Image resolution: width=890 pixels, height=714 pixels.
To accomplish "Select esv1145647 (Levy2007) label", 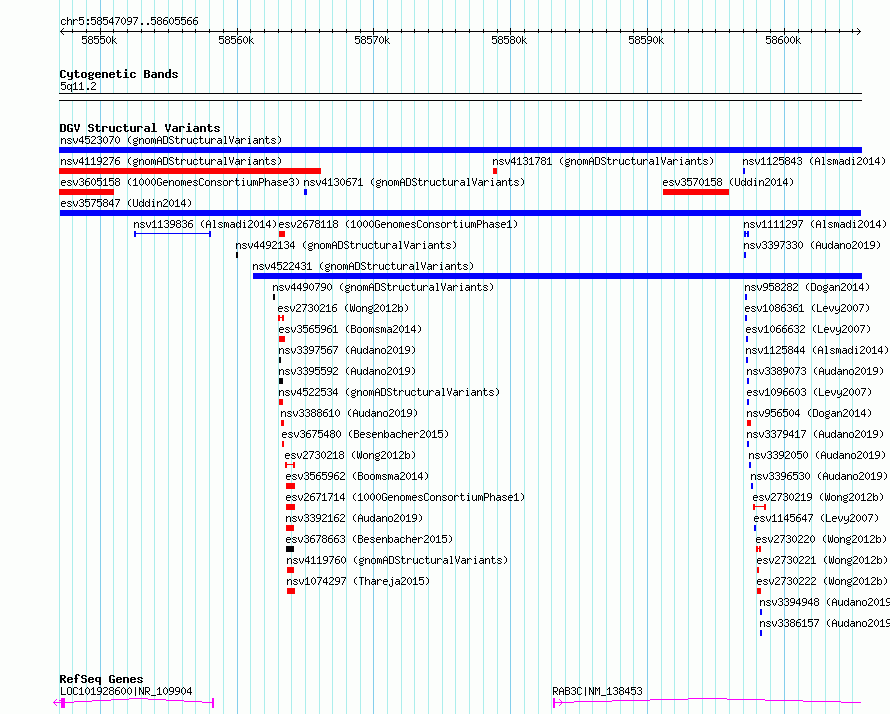I will tap(816, 518).
